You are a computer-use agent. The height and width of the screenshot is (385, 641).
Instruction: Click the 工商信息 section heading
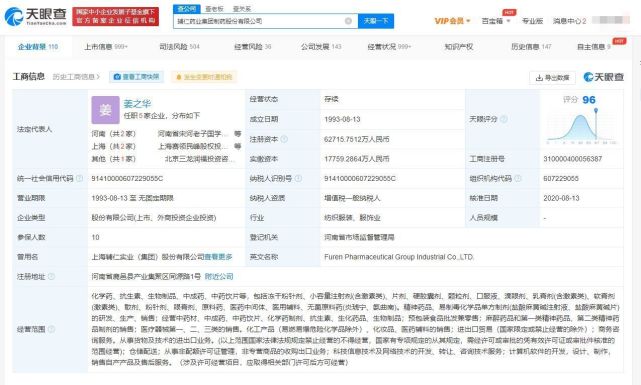(29, 76)
